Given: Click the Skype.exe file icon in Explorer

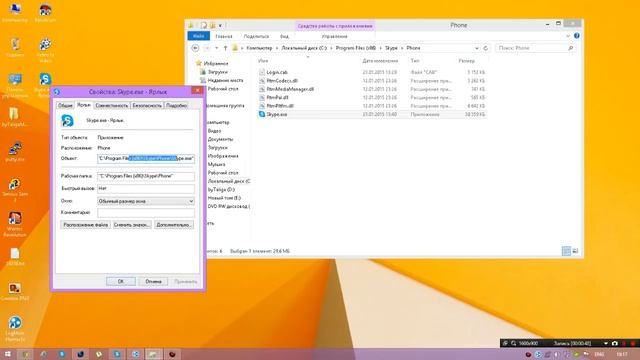Looking at the screenshot, I should (262, 114).
